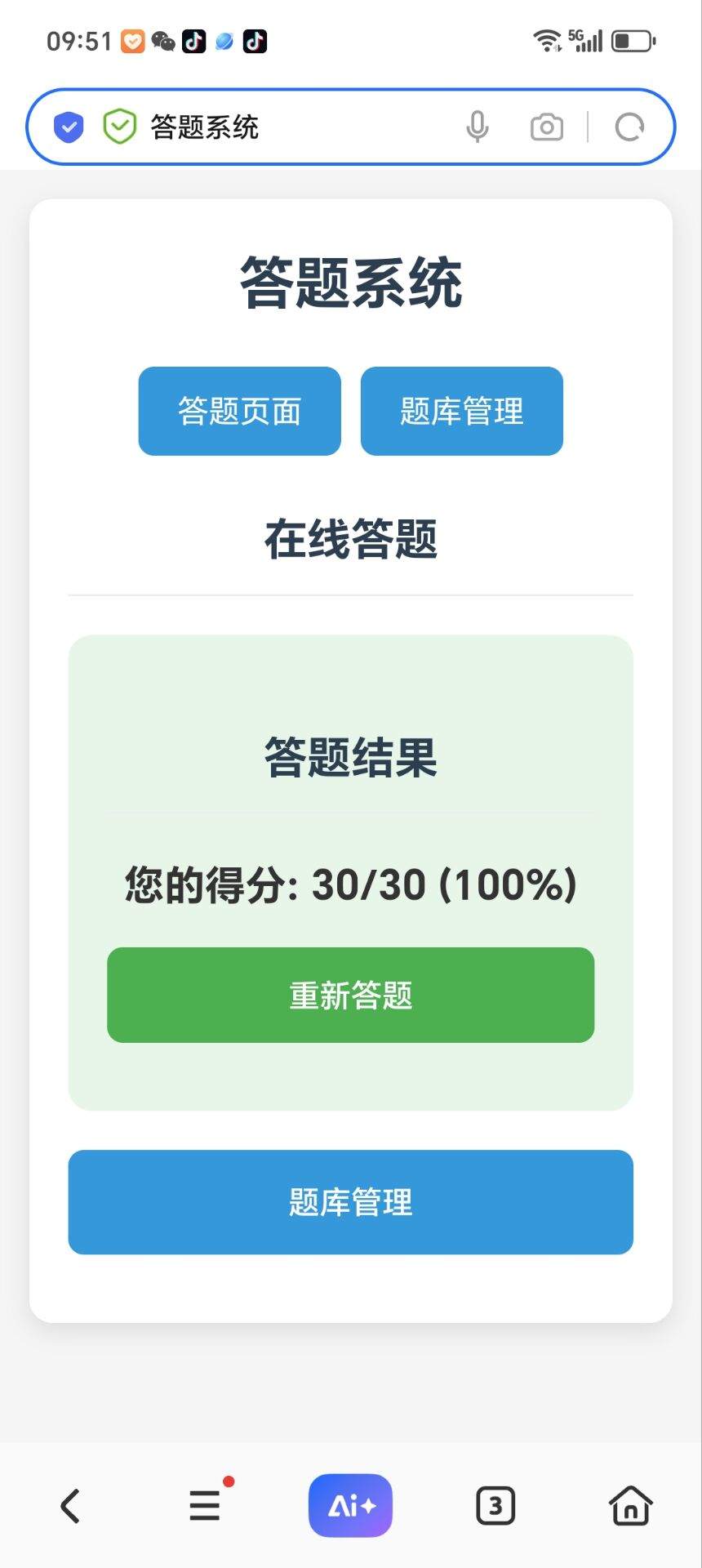Image resolution: width=702 pixels, height=1568 pixels.
Task: Tap the blue shield security icon
Action: [x=69, y=127]
